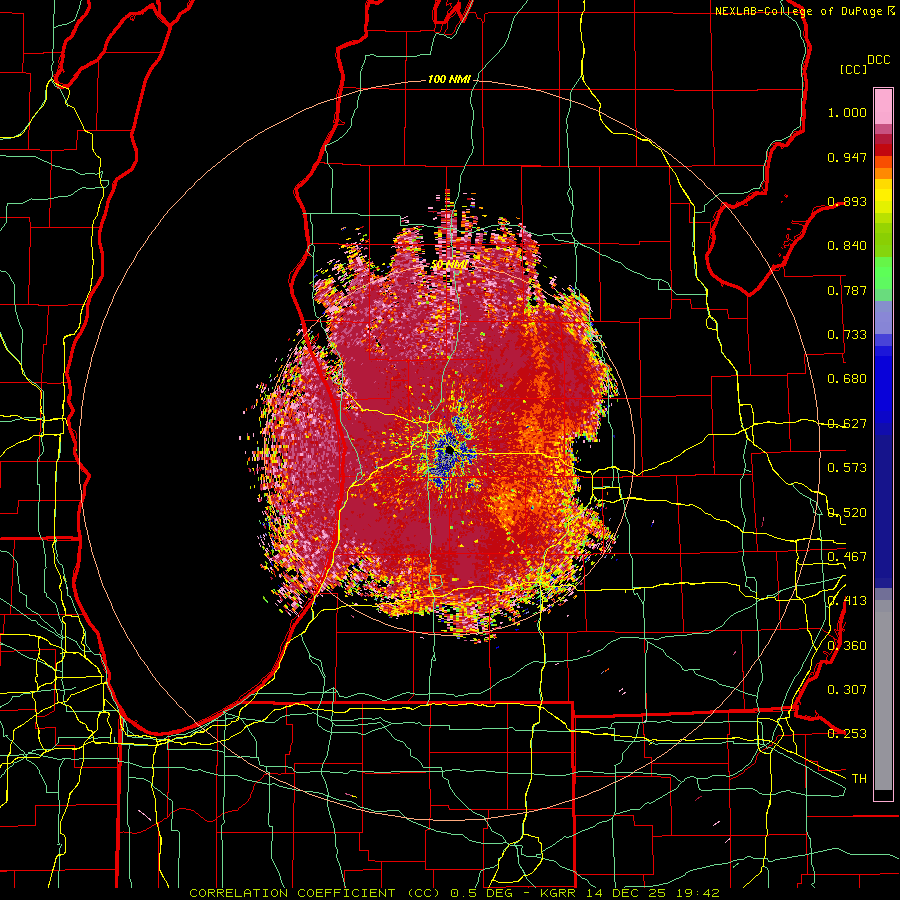Viewport: 900px width, 900px height.
Task: Select the 0.413 legend value
Action: (x=847, y=601)
